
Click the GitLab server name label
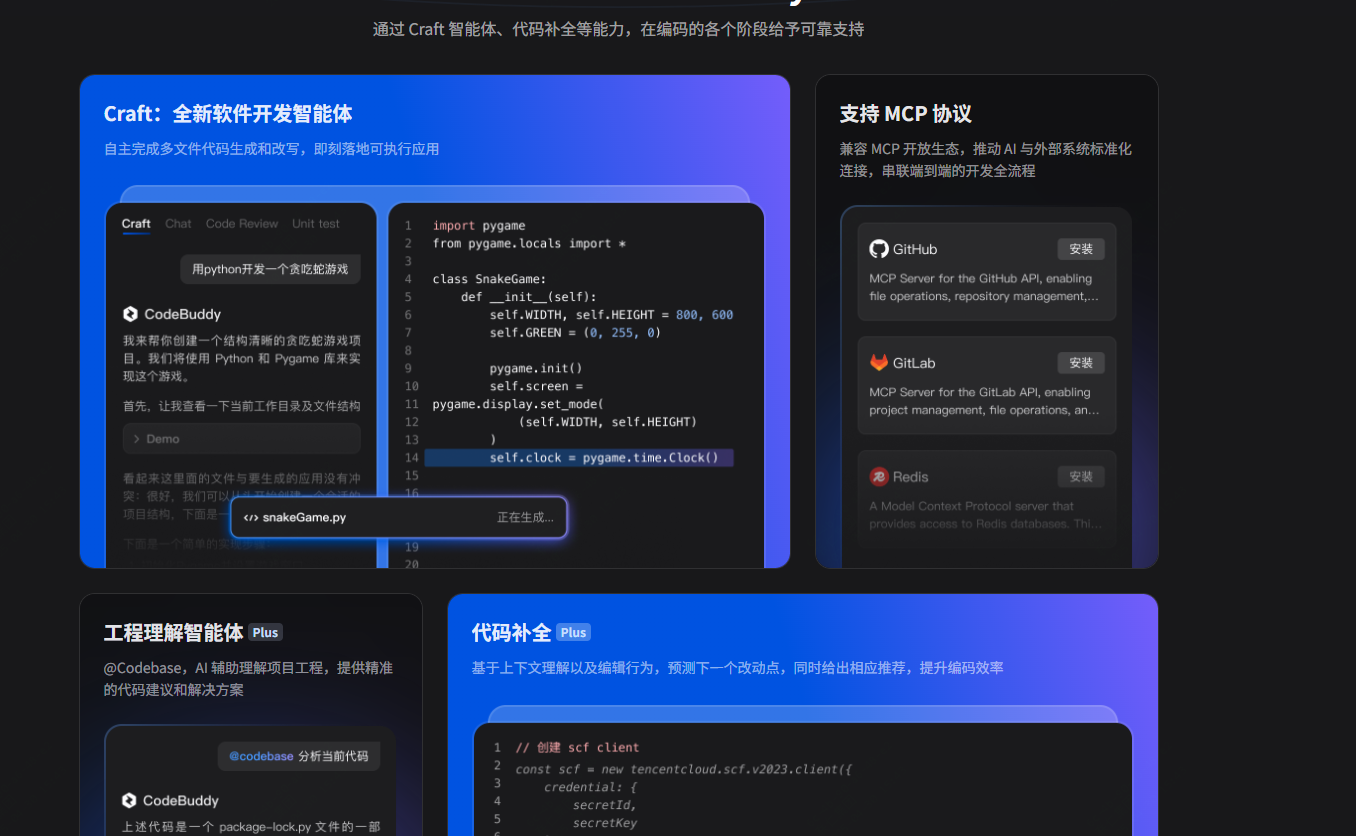click(x=914, y=363)
